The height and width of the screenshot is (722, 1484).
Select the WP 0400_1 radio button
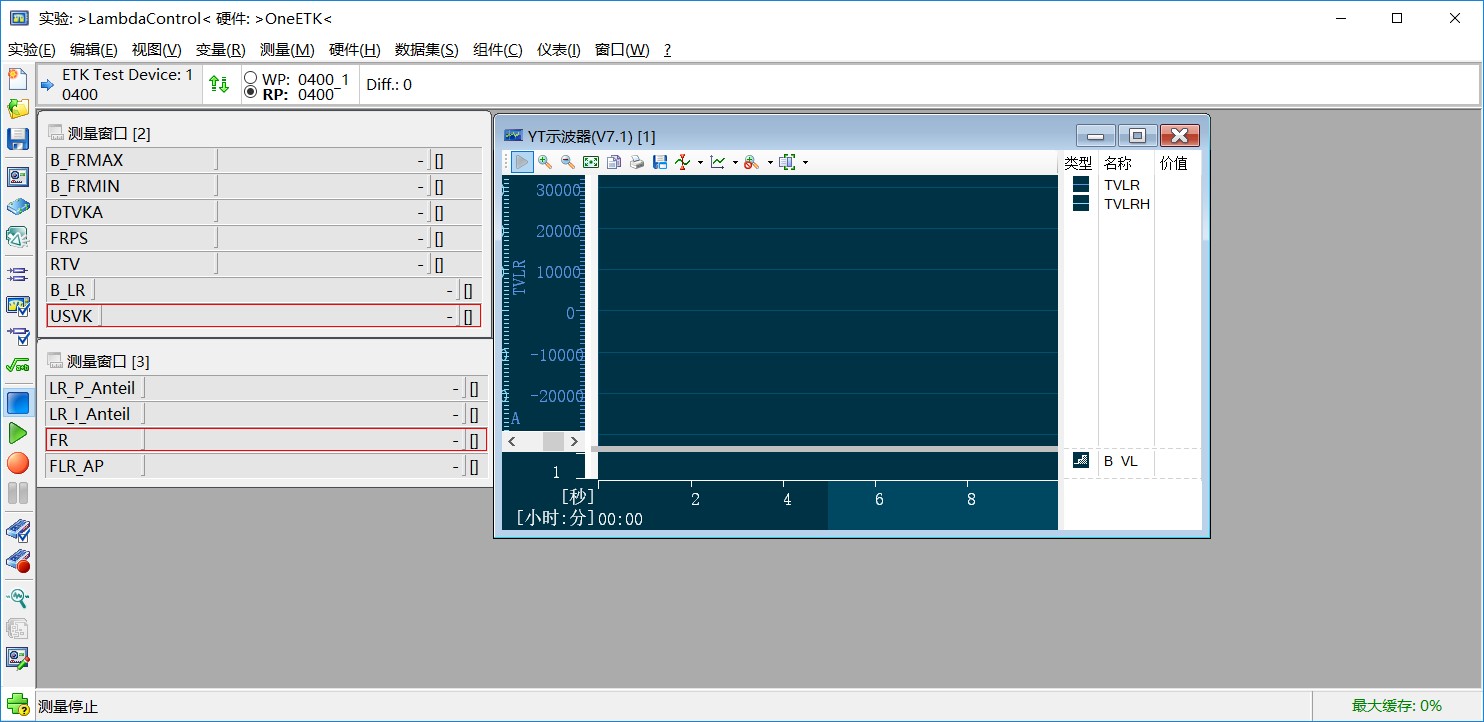point(250,76)
